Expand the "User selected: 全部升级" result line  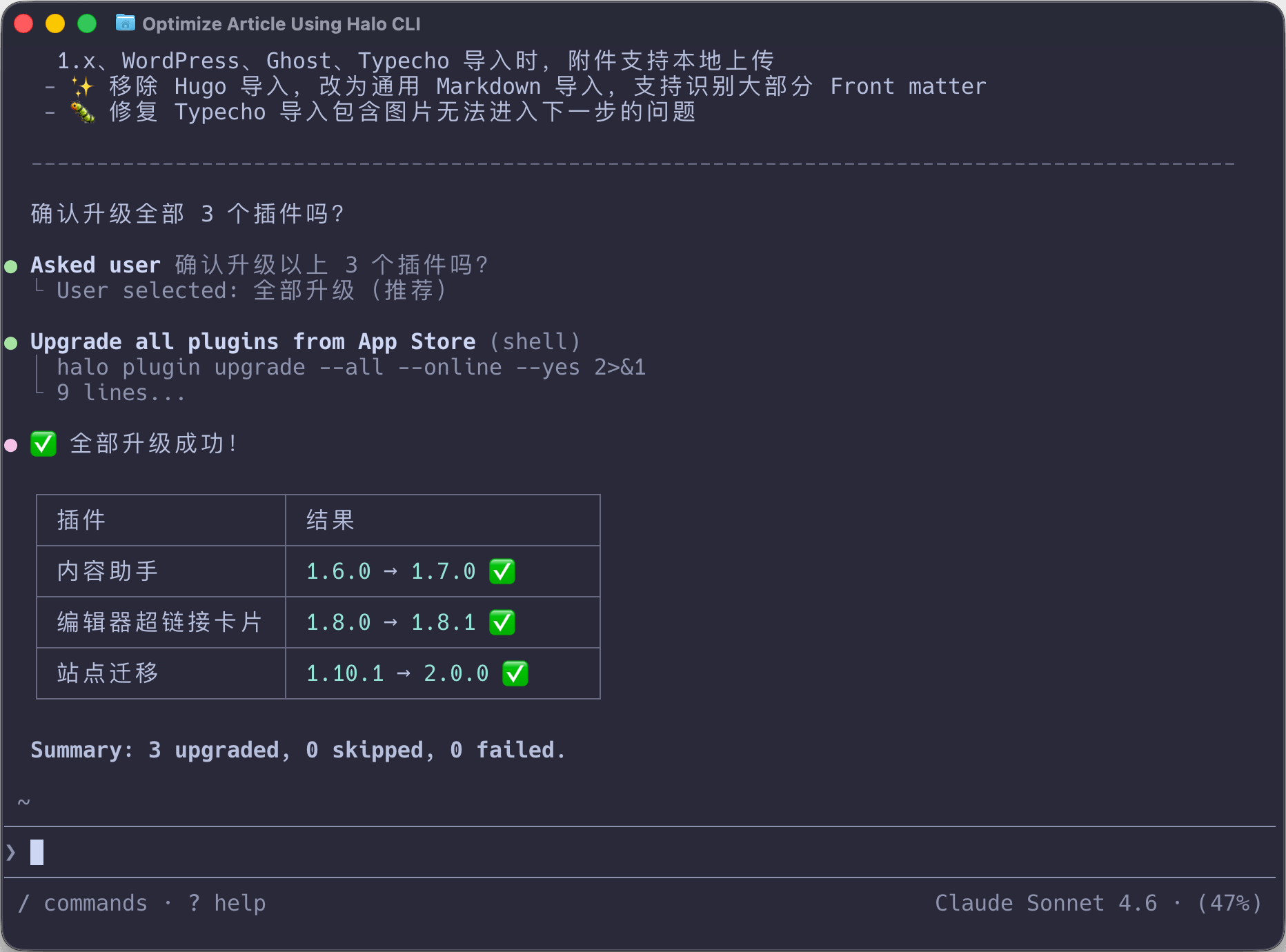(251, 290)
